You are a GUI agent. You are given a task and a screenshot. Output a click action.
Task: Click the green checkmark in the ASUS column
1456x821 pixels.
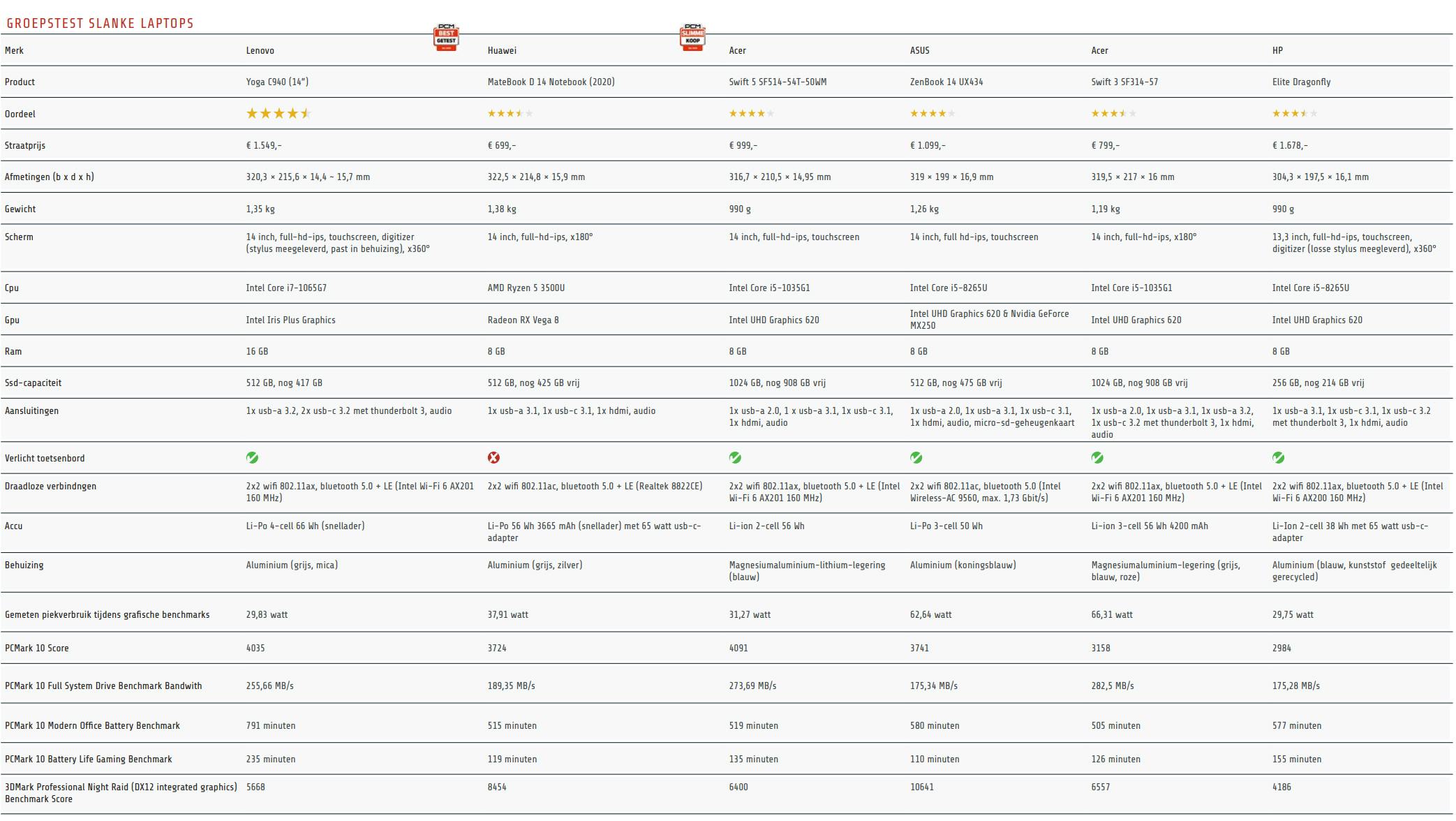pos(916,458)
